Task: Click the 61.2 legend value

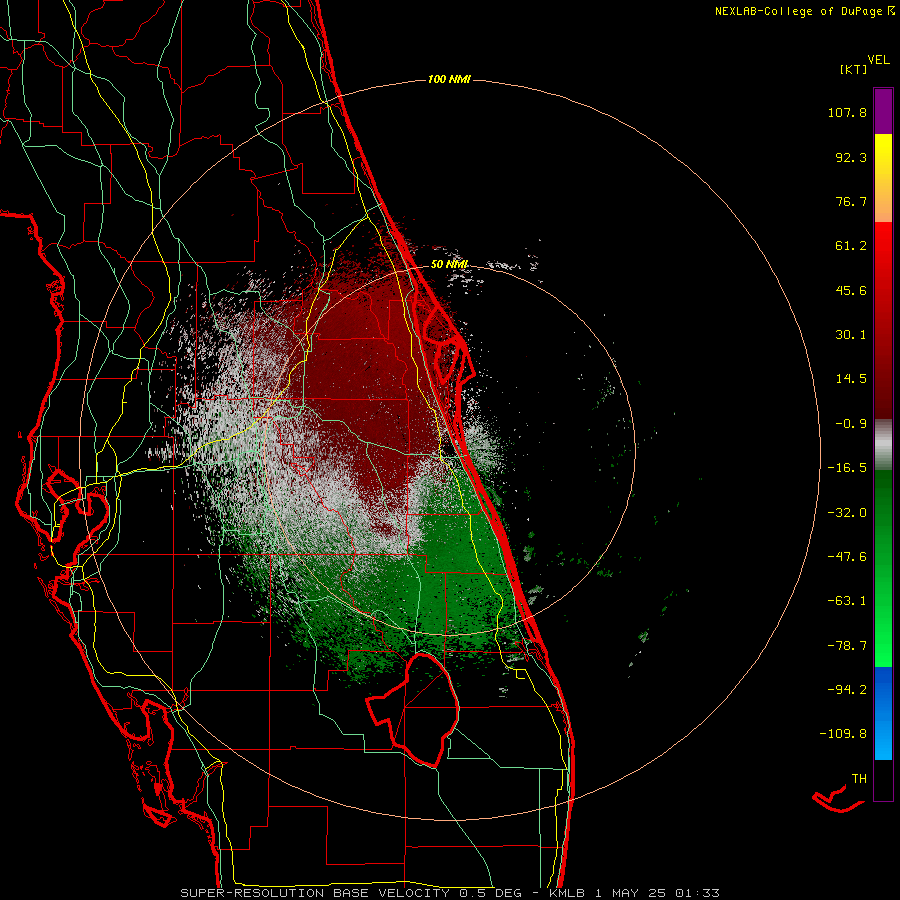Action: click(851, 246)
